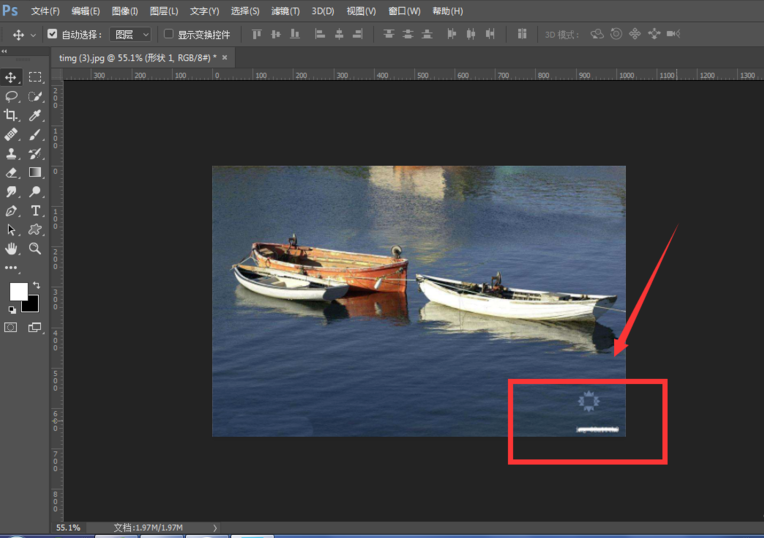Select the Rectangular Marquee tool
This screenshot has height=538, width=764.
pyautogui.click(x=35, y=77)
